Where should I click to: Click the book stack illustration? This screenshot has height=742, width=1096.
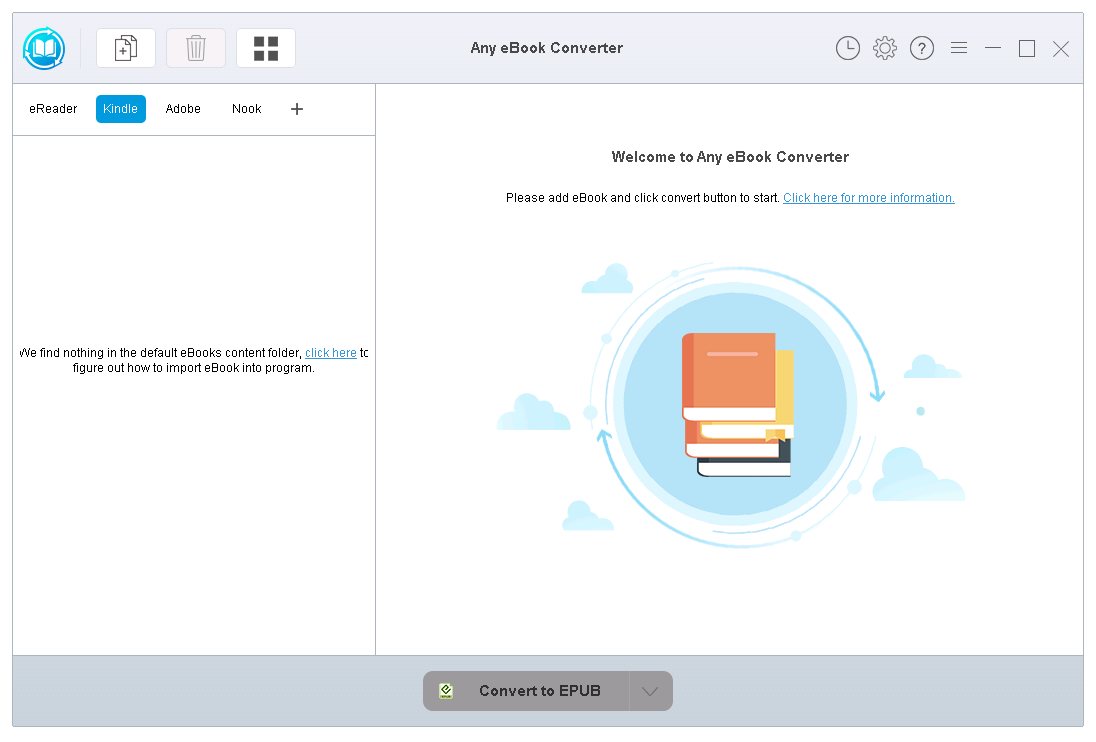click(x=737, y=405)
